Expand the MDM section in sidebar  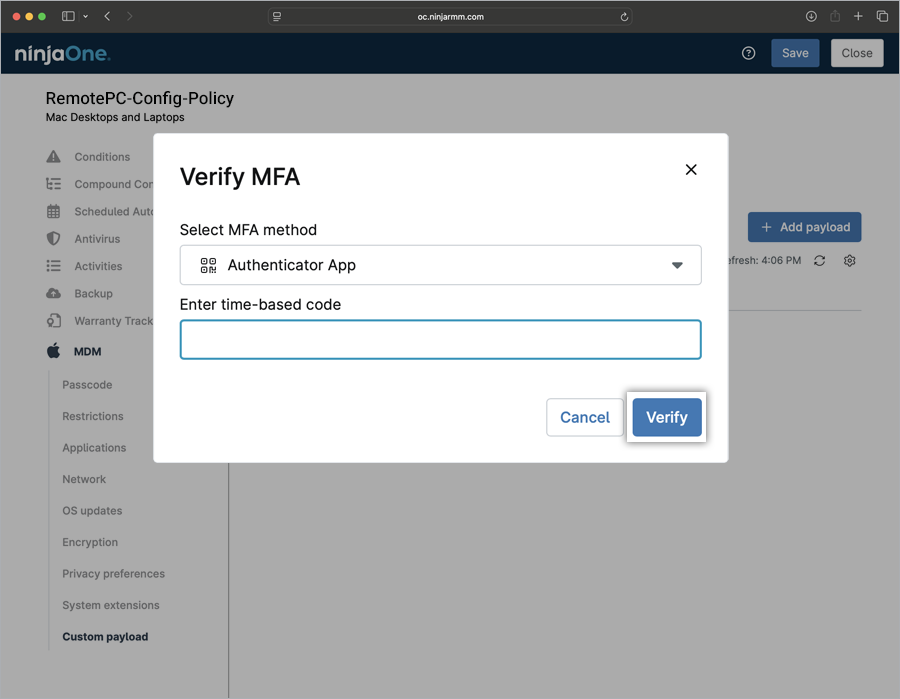tap(86, 352)
